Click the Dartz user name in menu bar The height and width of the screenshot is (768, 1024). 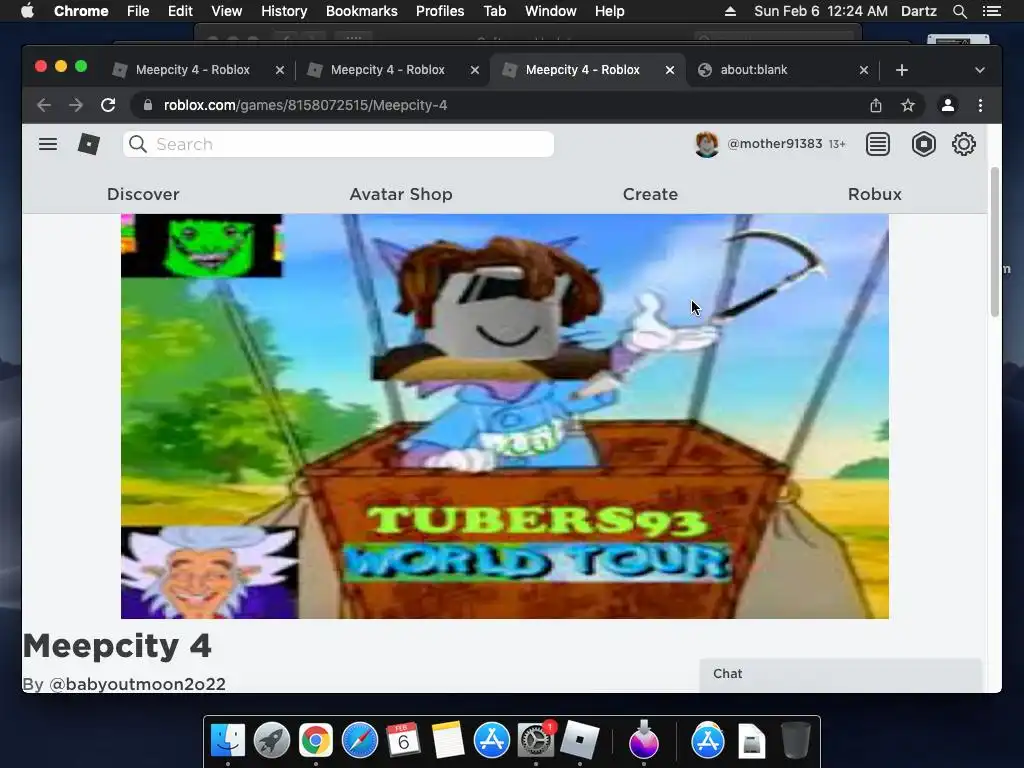(919, 11)
